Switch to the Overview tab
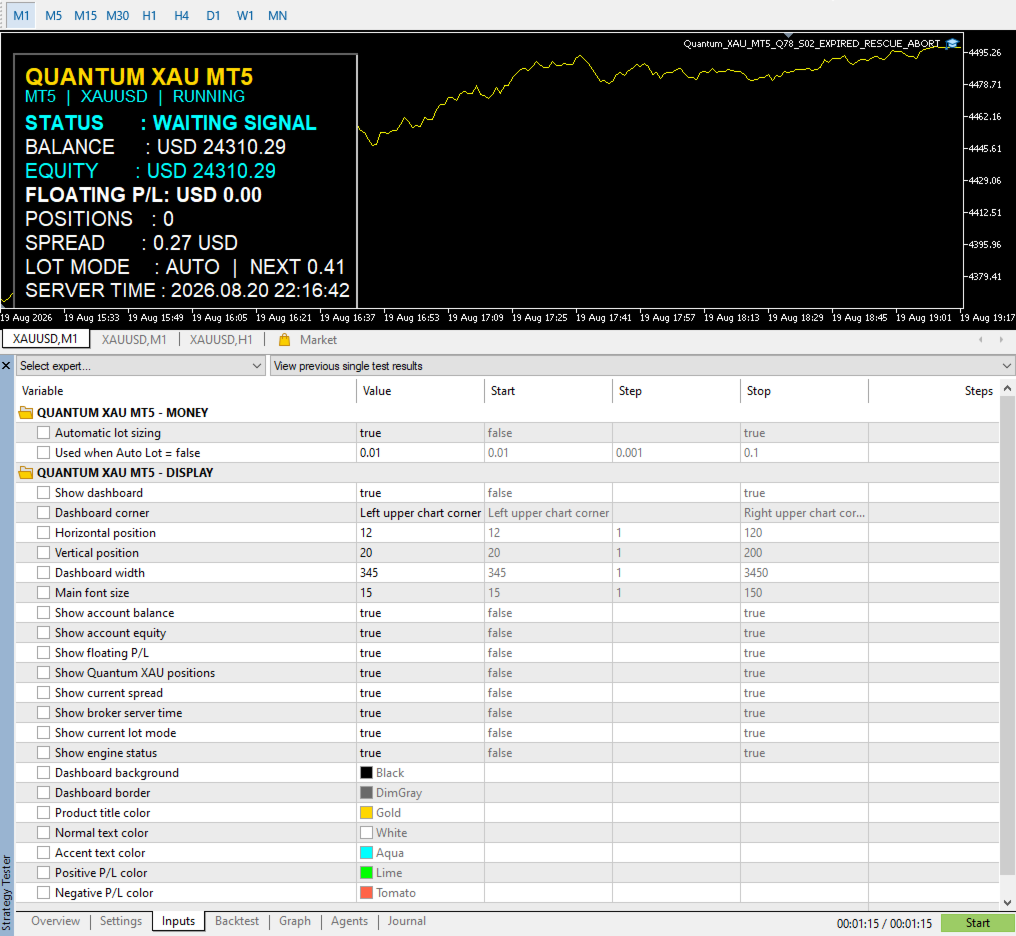The width and height of the screenshot is (1016, 936). [x=56, y=921]
